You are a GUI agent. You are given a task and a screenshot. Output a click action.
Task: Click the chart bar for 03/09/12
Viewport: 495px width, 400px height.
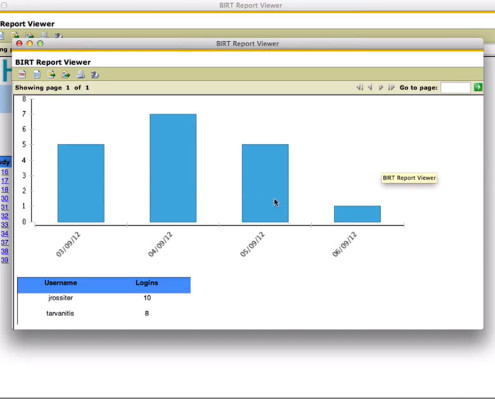pyautogui.click(x=81, y=183)
